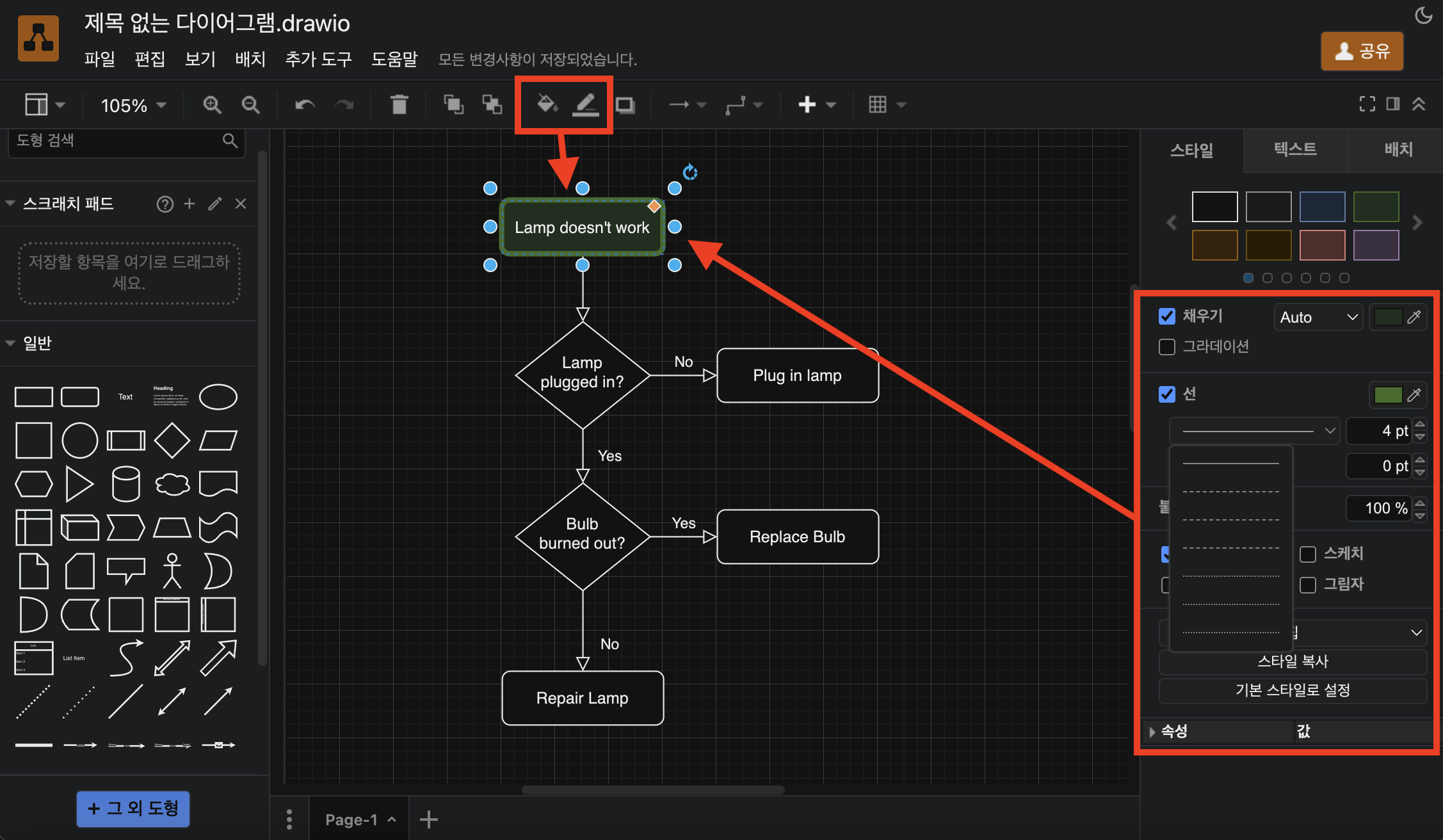Zoom in with the magnifier plus icon

212,104
